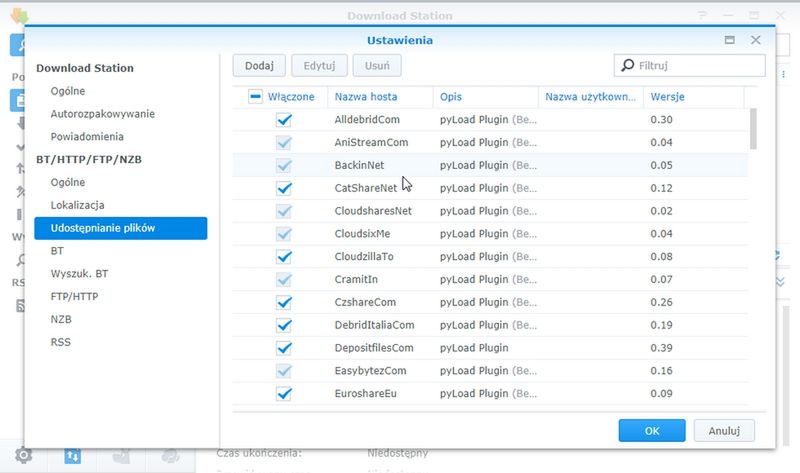Toggle the AniStreamCom checkbox
The width and height of the screenshot is (800, 473).
[x=284, y=142]
